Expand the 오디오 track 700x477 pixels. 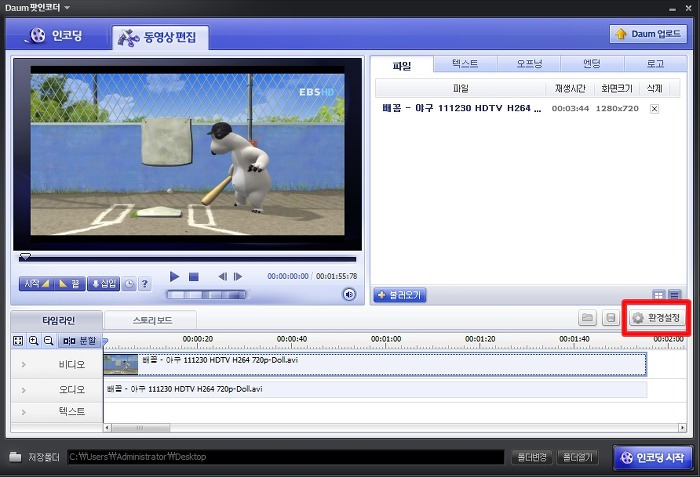pyautogui.click(x=24, y=390)
